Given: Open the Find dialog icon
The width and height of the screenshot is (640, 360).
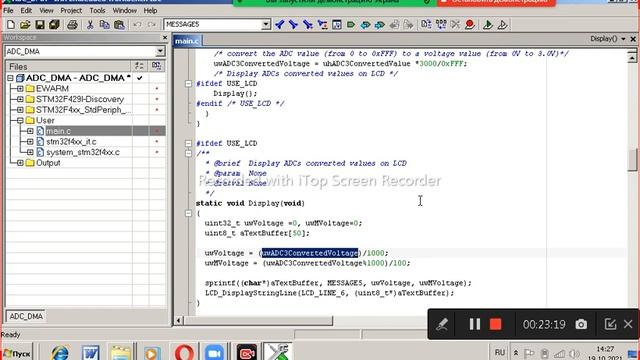Looking at the screenshot, I should (x=308, y=24).
